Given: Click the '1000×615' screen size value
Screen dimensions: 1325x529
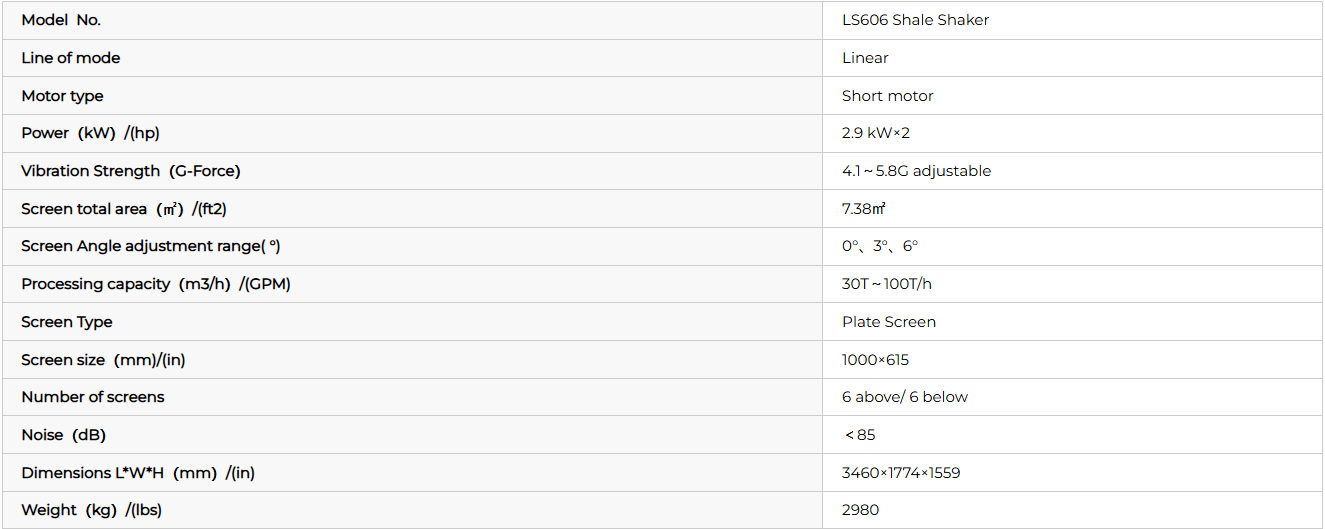Looking at the screenshot, I should pos(875,360).
